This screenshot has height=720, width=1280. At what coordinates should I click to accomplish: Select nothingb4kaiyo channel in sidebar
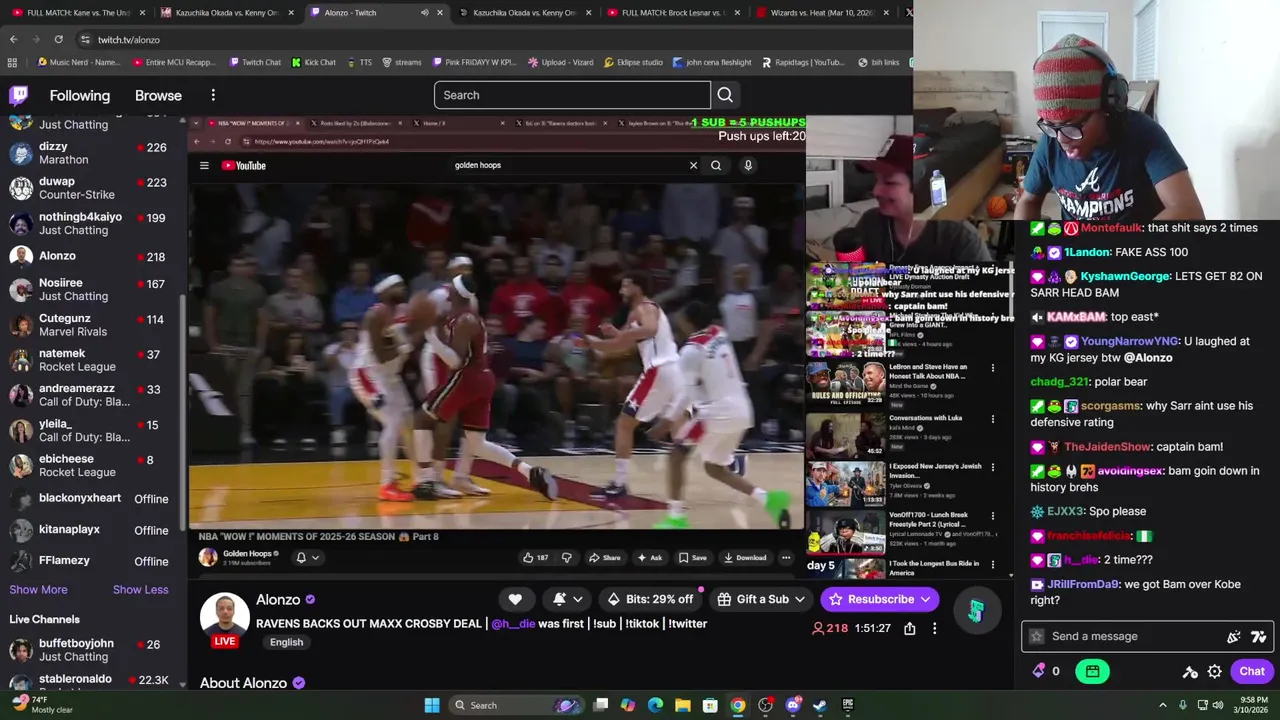93,223
